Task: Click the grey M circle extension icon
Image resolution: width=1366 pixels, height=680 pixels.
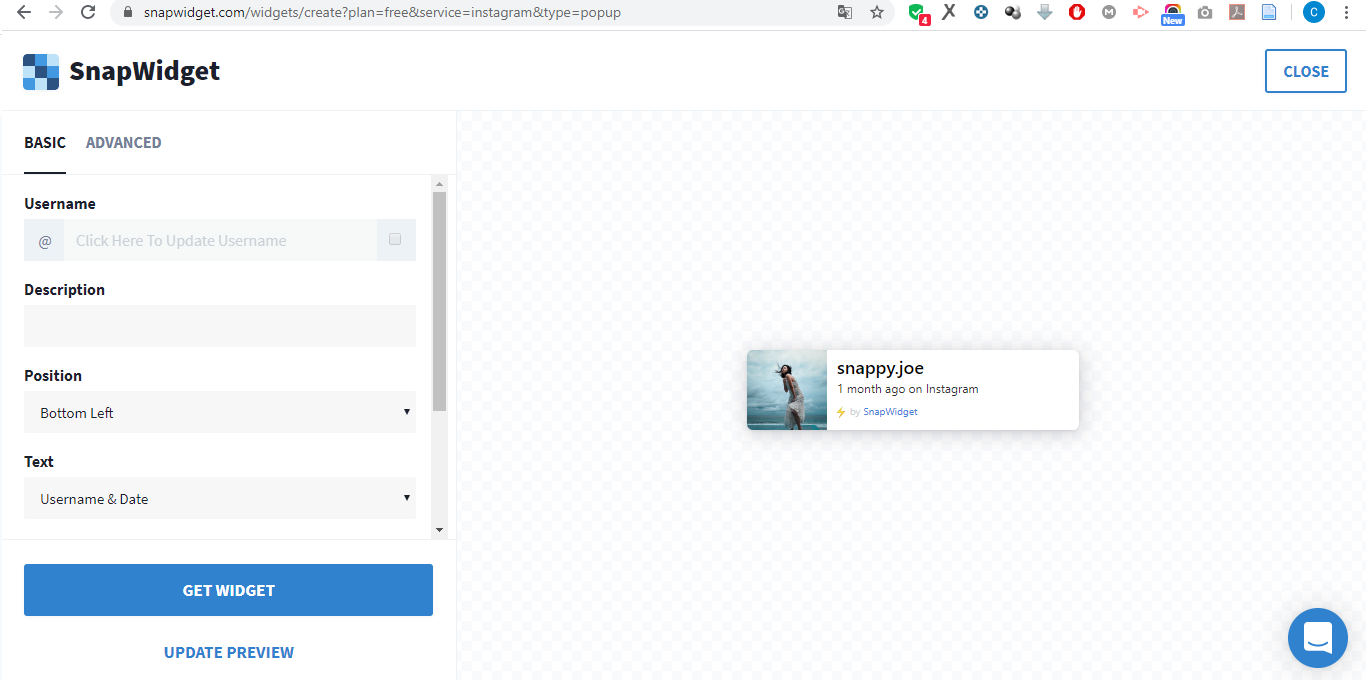Action: pyautogui.click(x=1109, y=13)
